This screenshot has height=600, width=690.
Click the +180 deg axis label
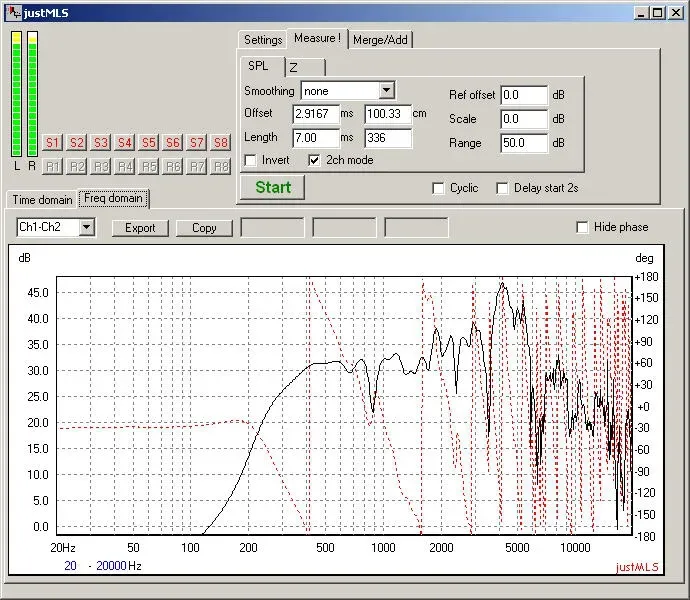(x=646, y=277)
